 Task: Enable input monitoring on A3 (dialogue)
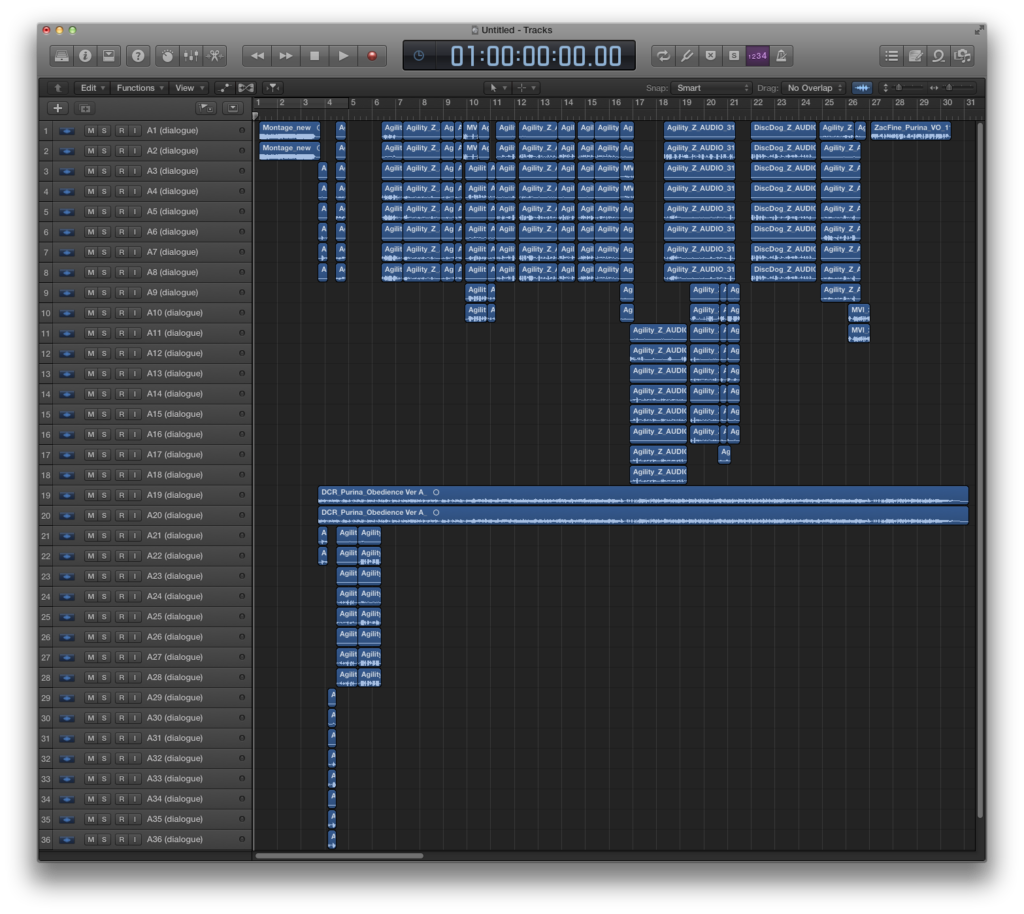click(135, 172)
